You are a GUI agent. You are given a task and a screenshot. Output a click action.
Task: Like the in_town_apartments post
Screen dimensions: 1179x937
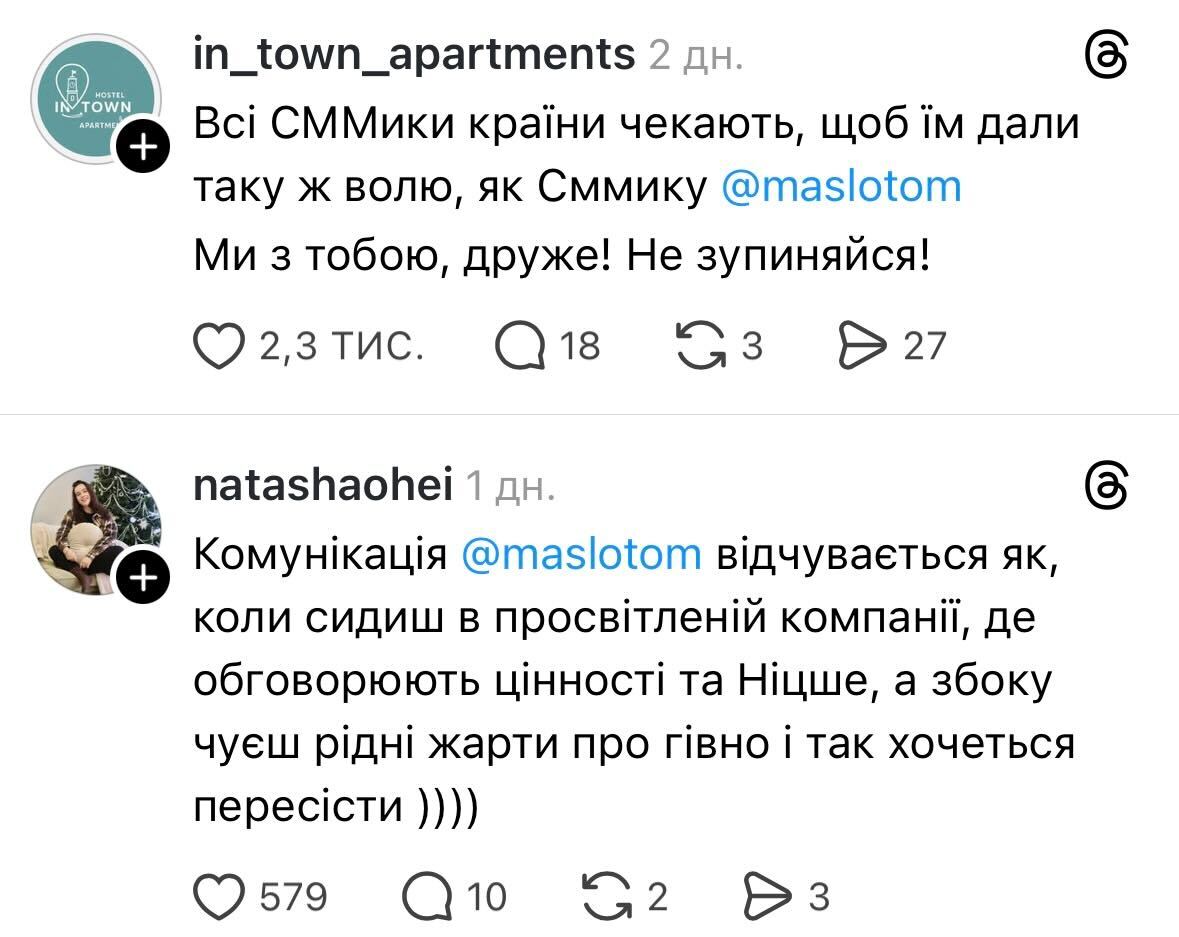tap(219, 346)
